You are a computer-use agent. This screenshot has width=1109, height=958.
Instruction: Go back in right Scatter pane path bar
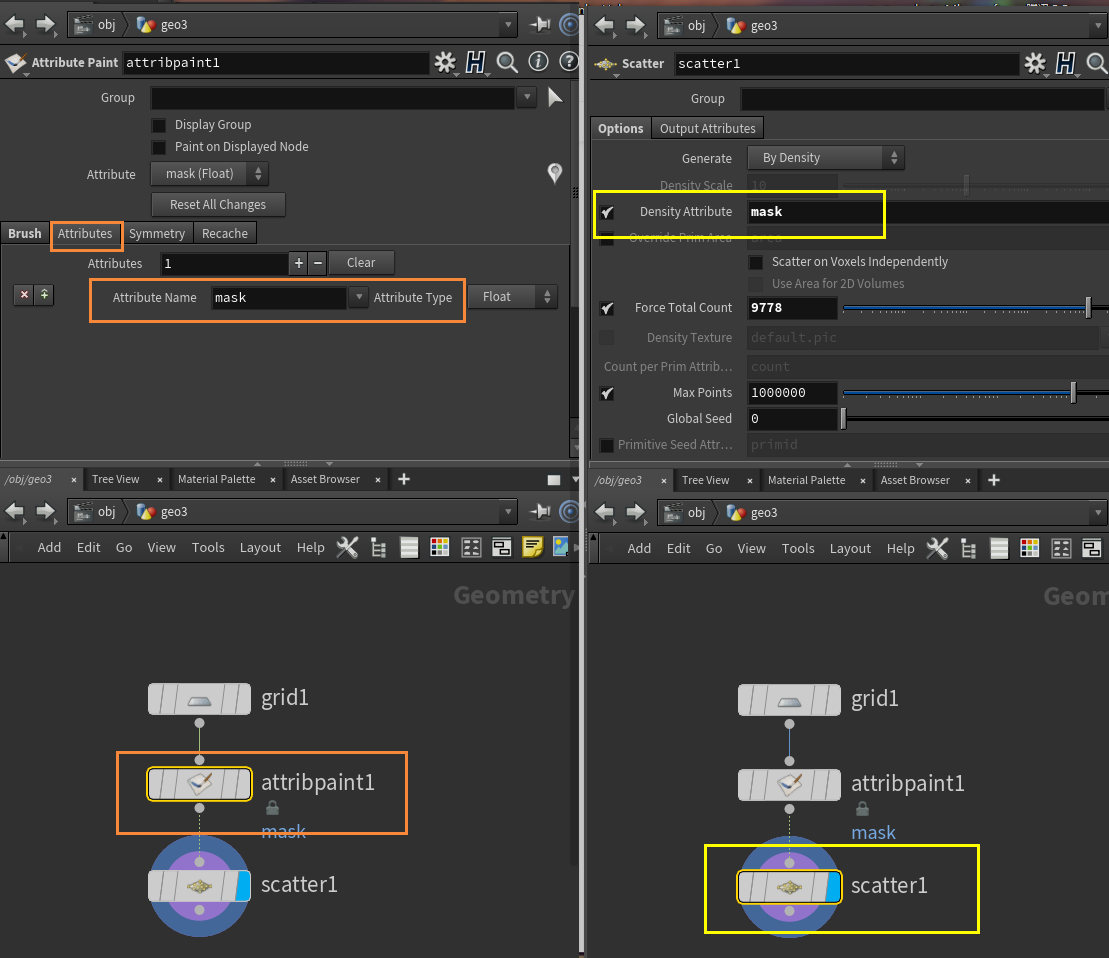coord(605,26)
